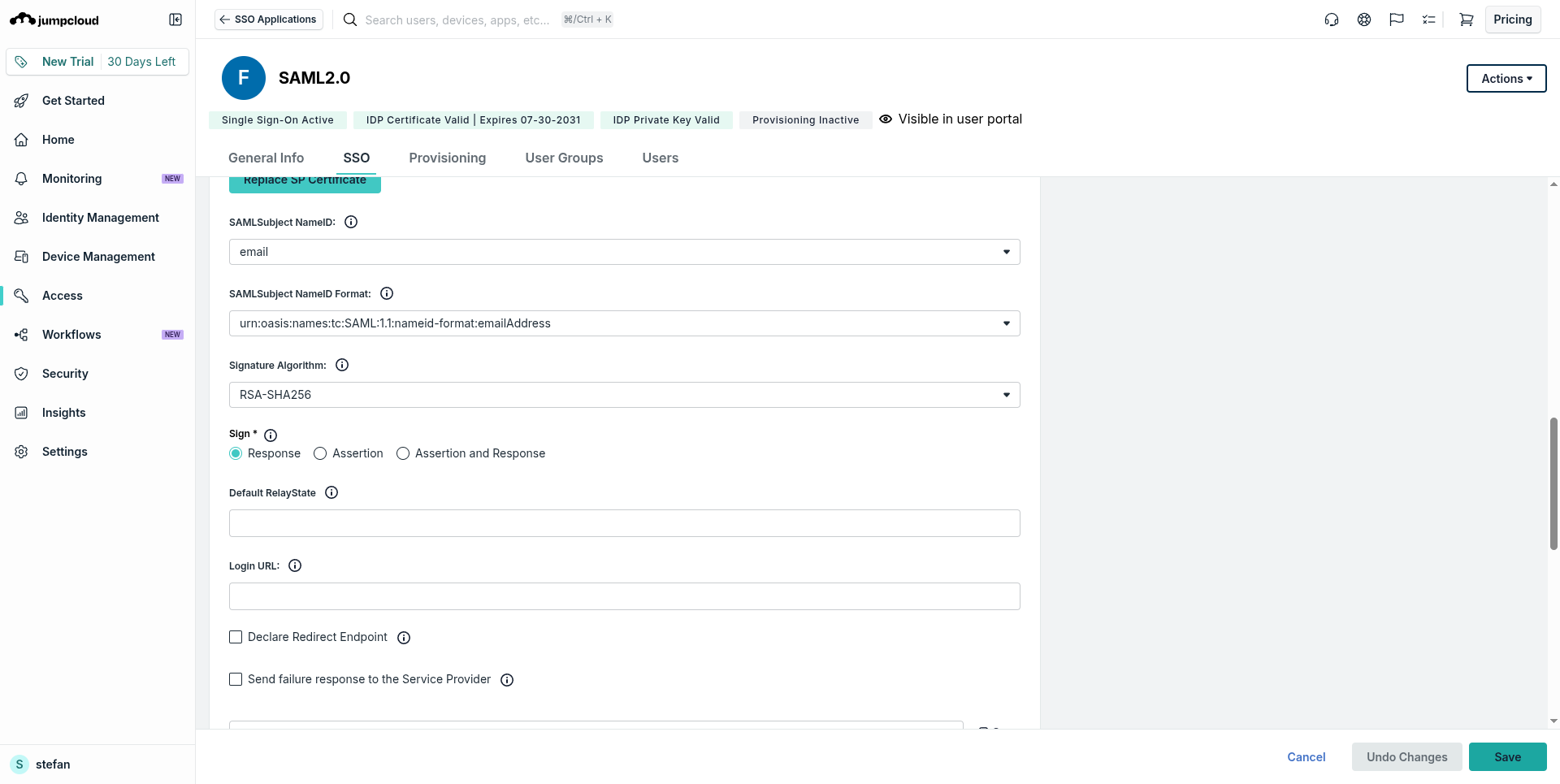Screen dimensions: 1560x784
Task: Focus the search users, devices, apps field
Action: point(457,19)
